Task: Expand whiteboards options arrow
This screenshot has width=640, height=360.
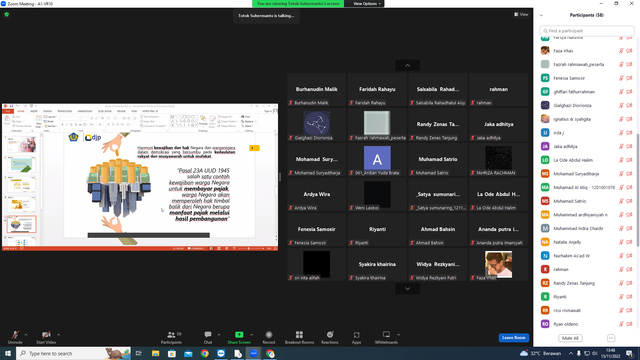Action: (x=398, y=335)
